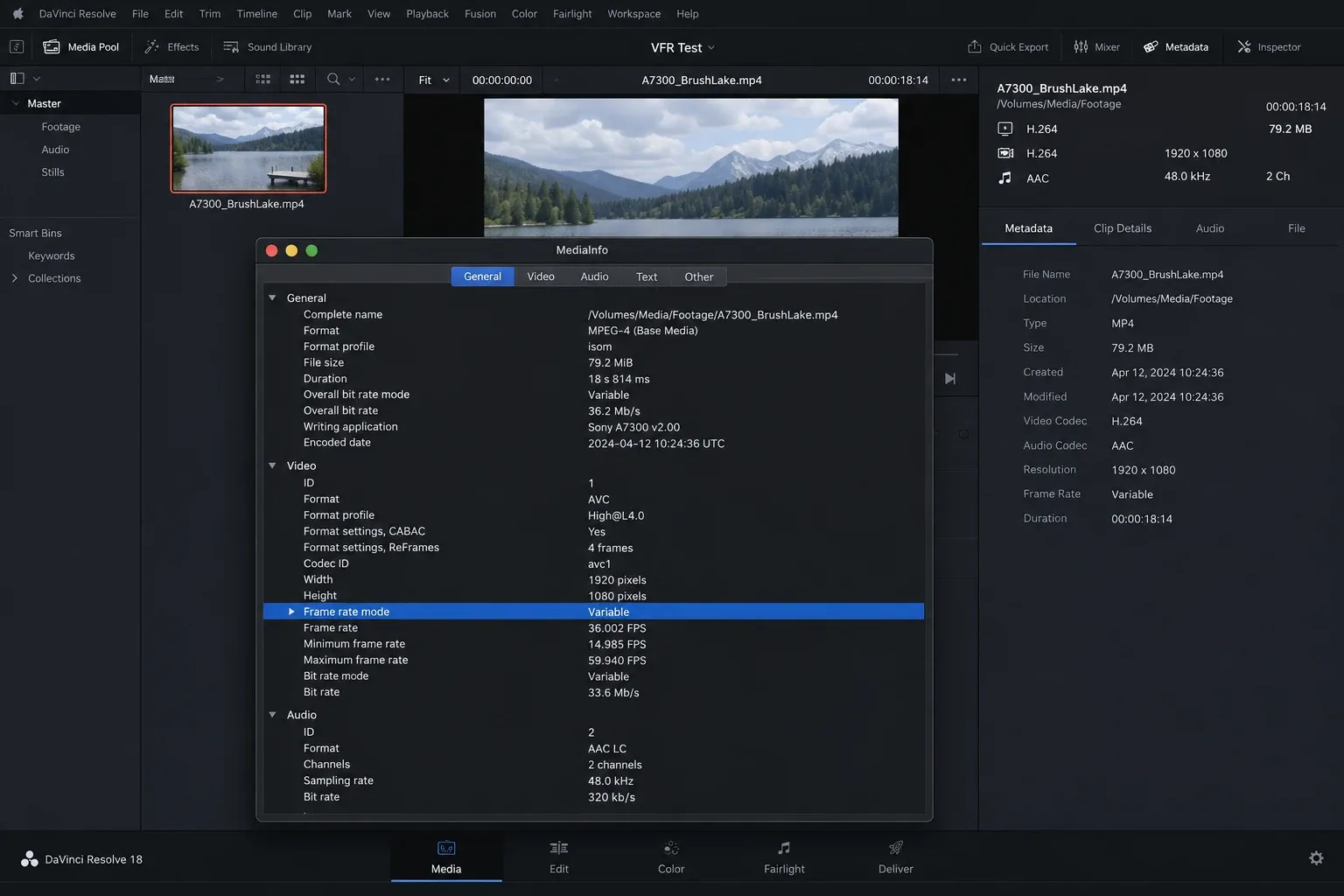The height and width of the screenshot is (896, 1344).
Task: Click the 00:00:00:00 viewer timecode field
Action: click(501, 80)
